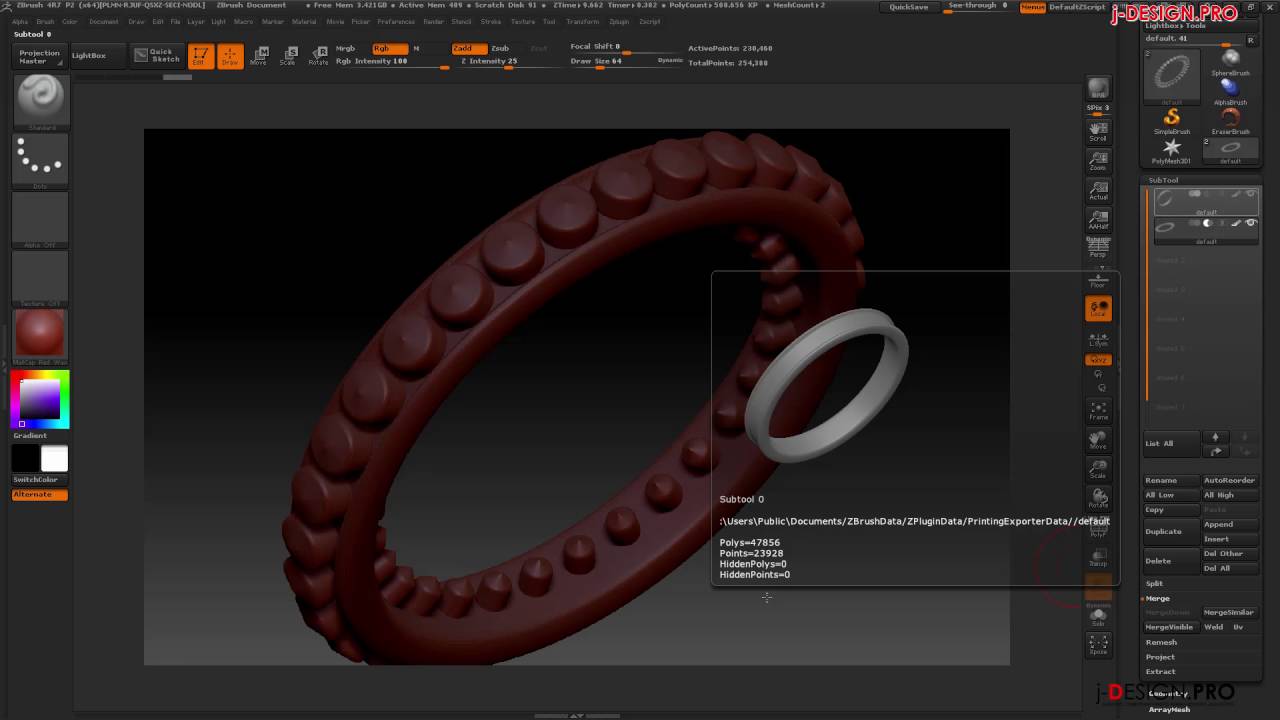Pick a color in the color picker square
This screenshot has height=720, width=1280.
tap(41, 399)
